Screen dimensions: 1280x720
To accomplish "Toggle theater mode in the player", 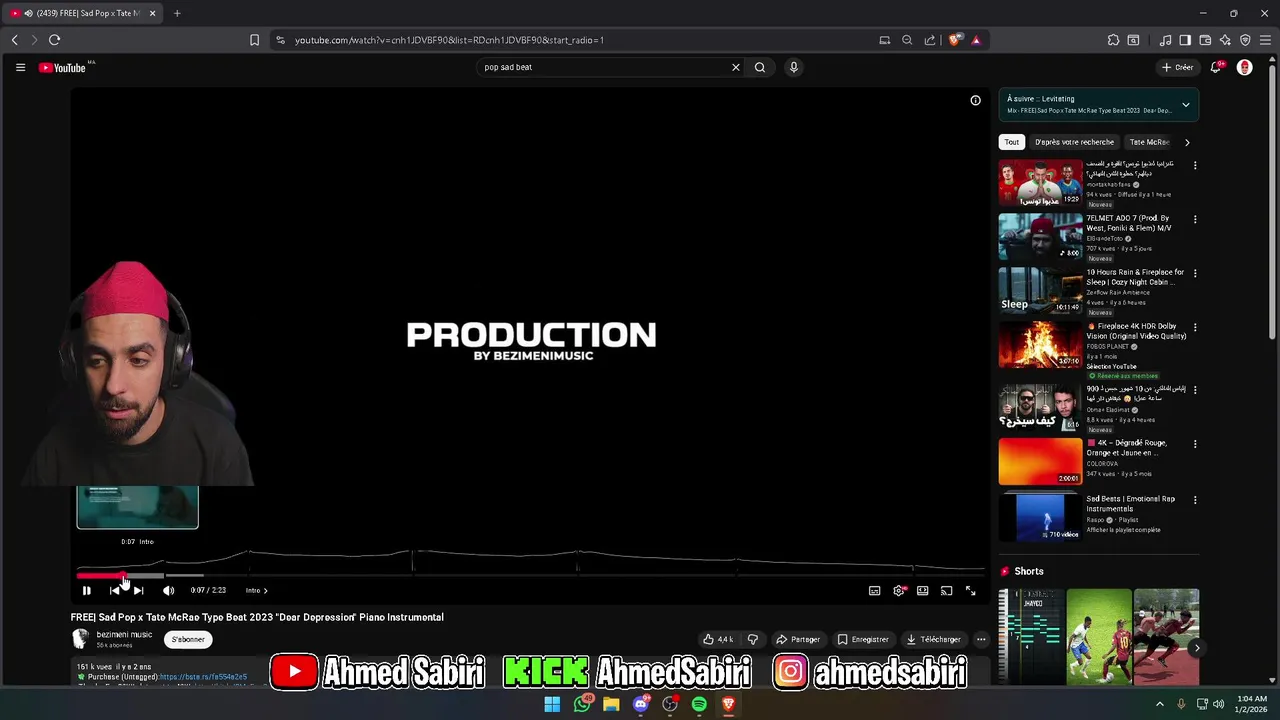I will [922, 591].
